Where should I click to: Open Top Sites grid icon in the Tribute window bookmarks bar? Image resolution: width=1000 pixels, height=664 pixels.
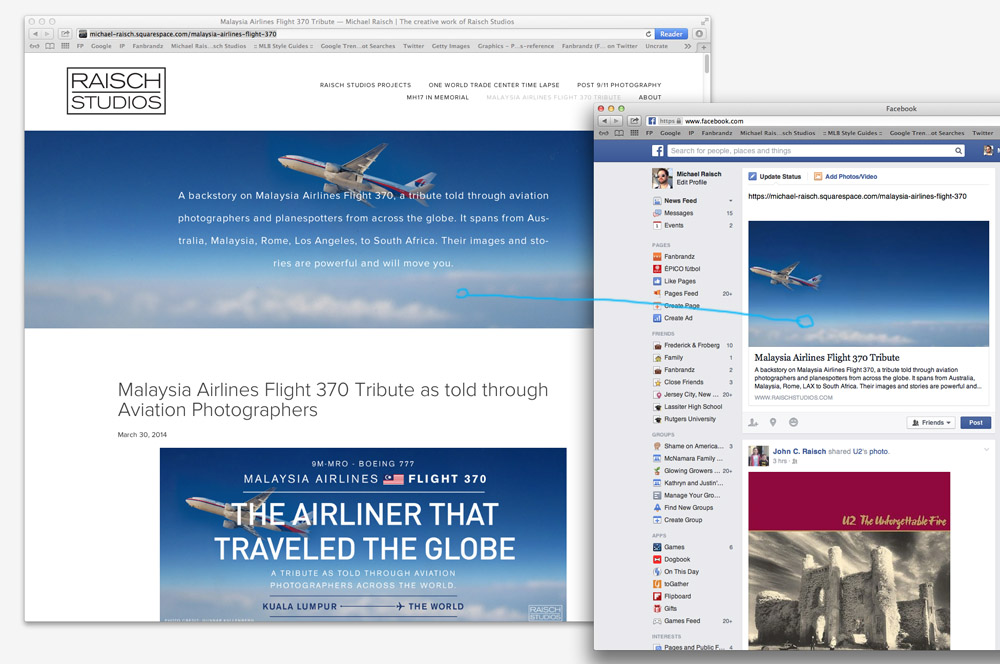click(65, 46)
